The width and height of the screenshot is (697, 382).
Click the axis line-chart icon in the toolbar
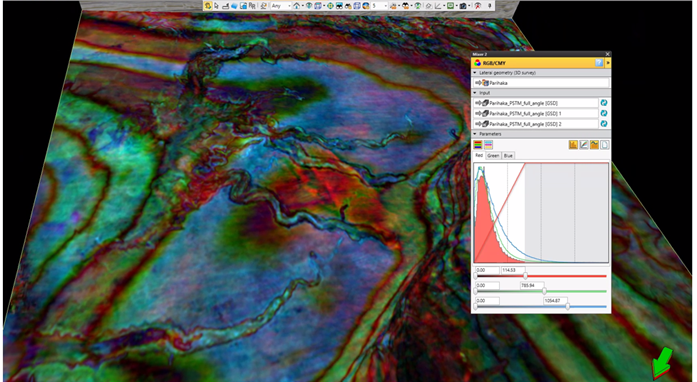click(x=437, y=6)
